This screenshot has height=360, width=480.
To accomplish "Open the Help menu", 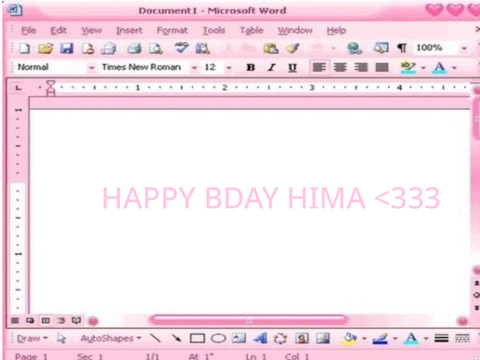I will (336, 31).
